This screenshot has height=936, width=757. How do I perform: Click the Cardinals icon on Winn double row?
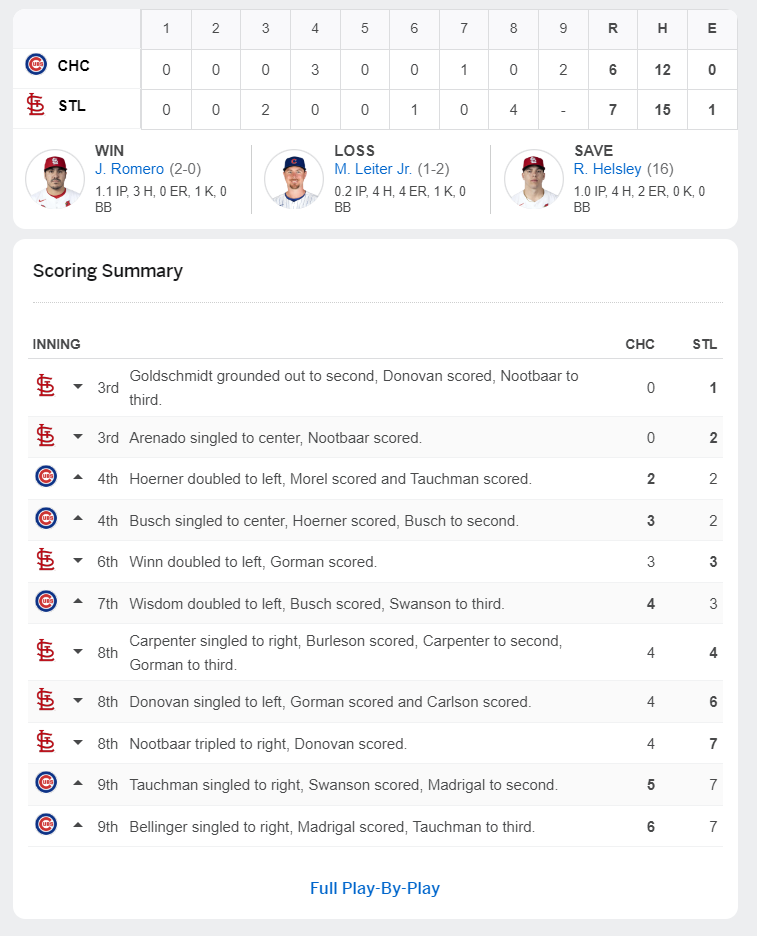click(46, 560)
